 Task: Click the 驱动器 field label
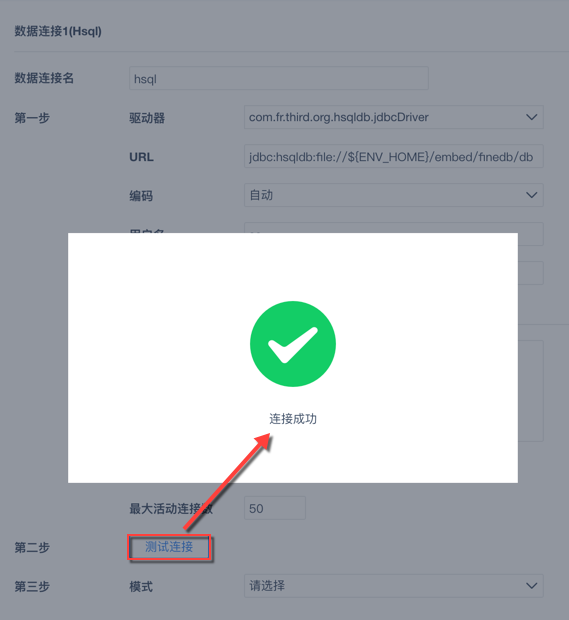(x=147, y=118)
